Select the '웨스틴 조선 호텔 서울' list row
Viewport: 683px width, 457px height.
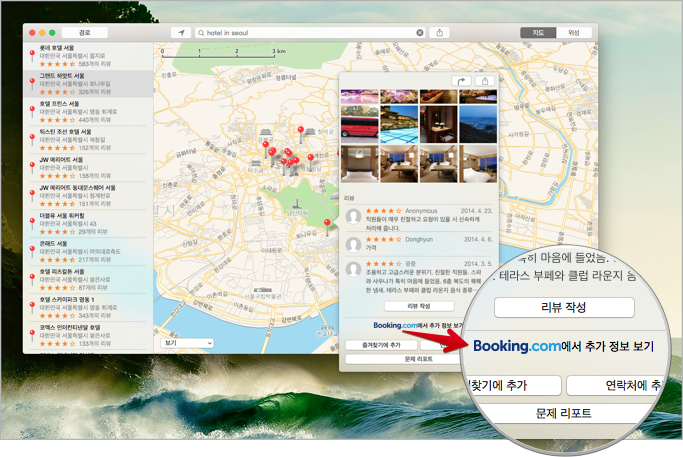(88, 139)
